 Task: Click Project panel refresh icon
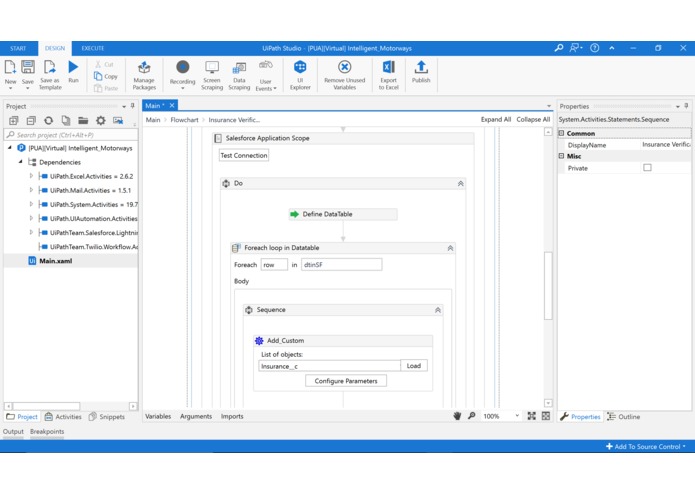(48, 121)
